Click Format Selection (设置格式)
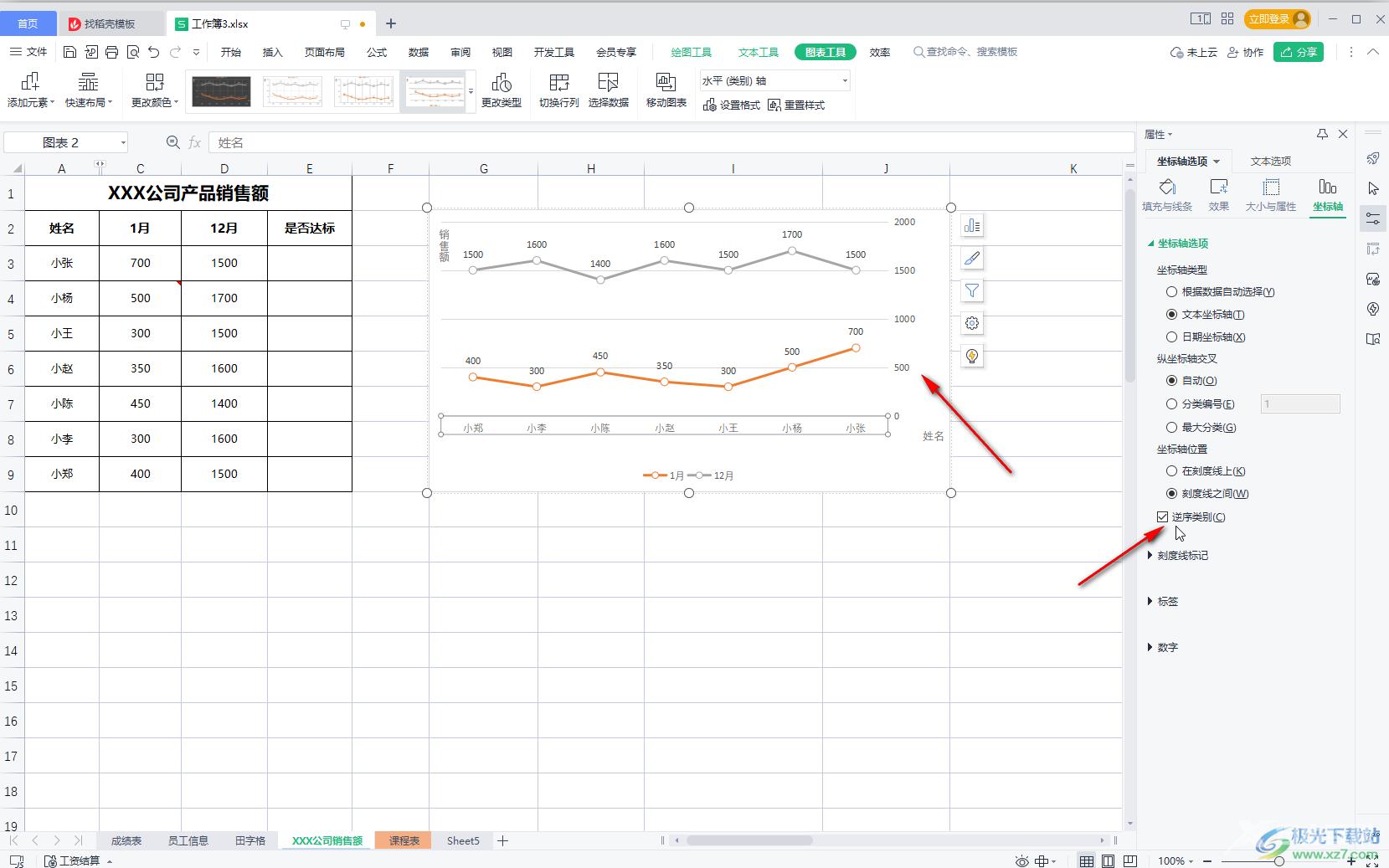This screenshot has height=868, width=1389. [732, 105]
